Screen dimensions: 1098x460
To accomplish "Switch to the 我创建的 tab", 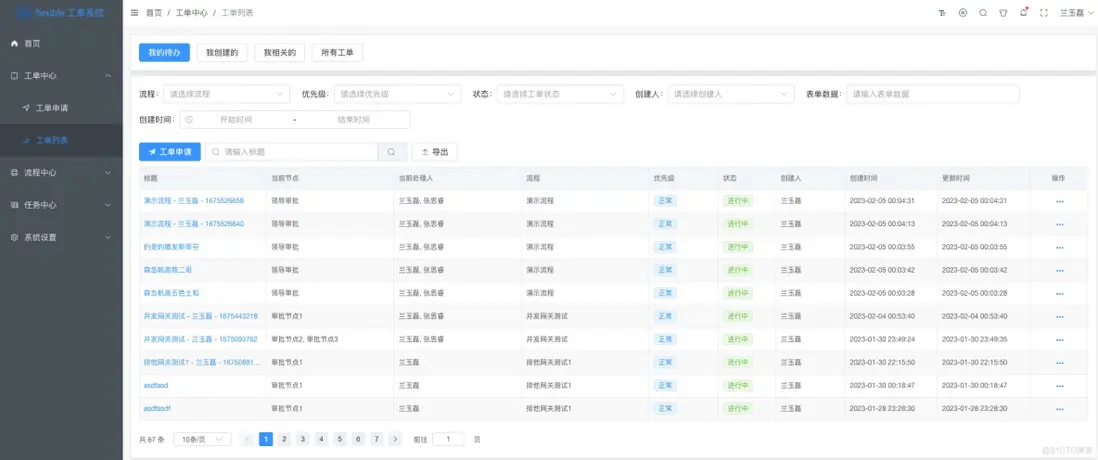I will 222,52.
